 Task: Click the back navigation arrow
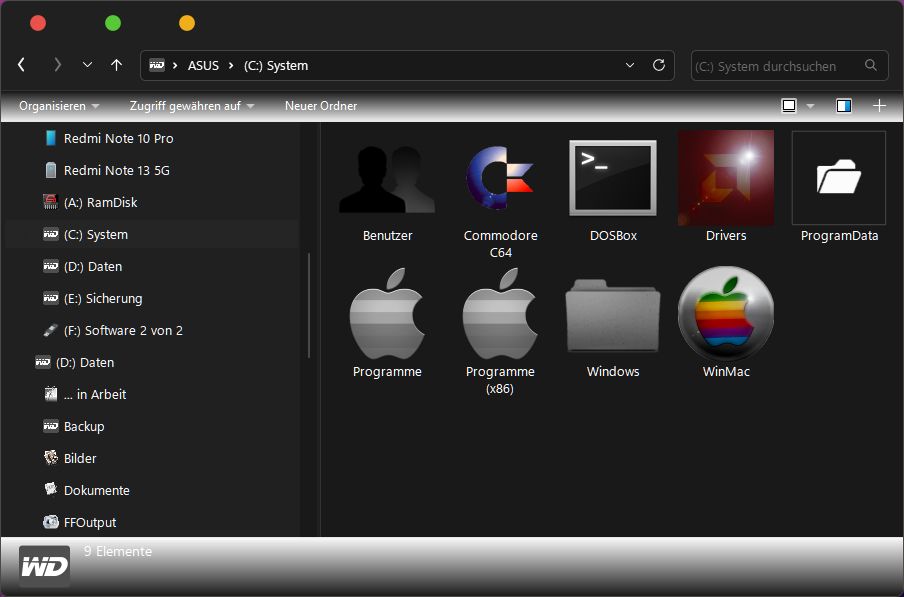[21, 65]
